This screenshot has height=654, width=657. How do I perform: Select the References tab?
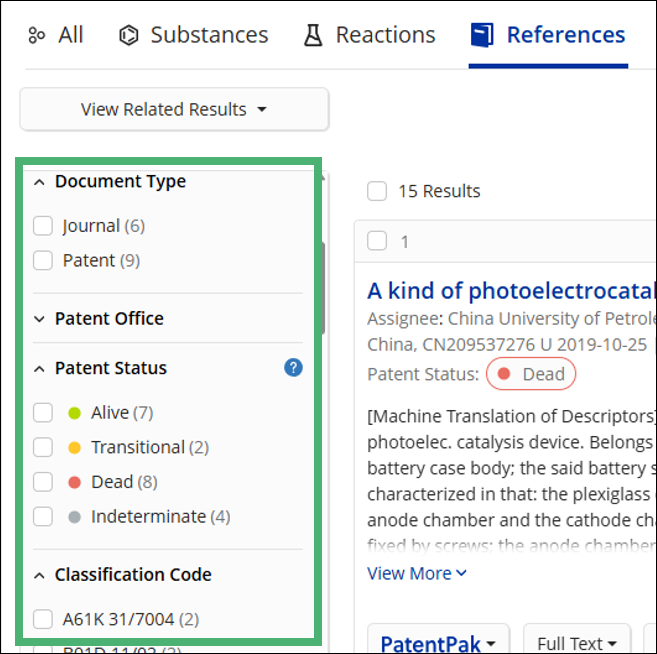pos(548,35)
